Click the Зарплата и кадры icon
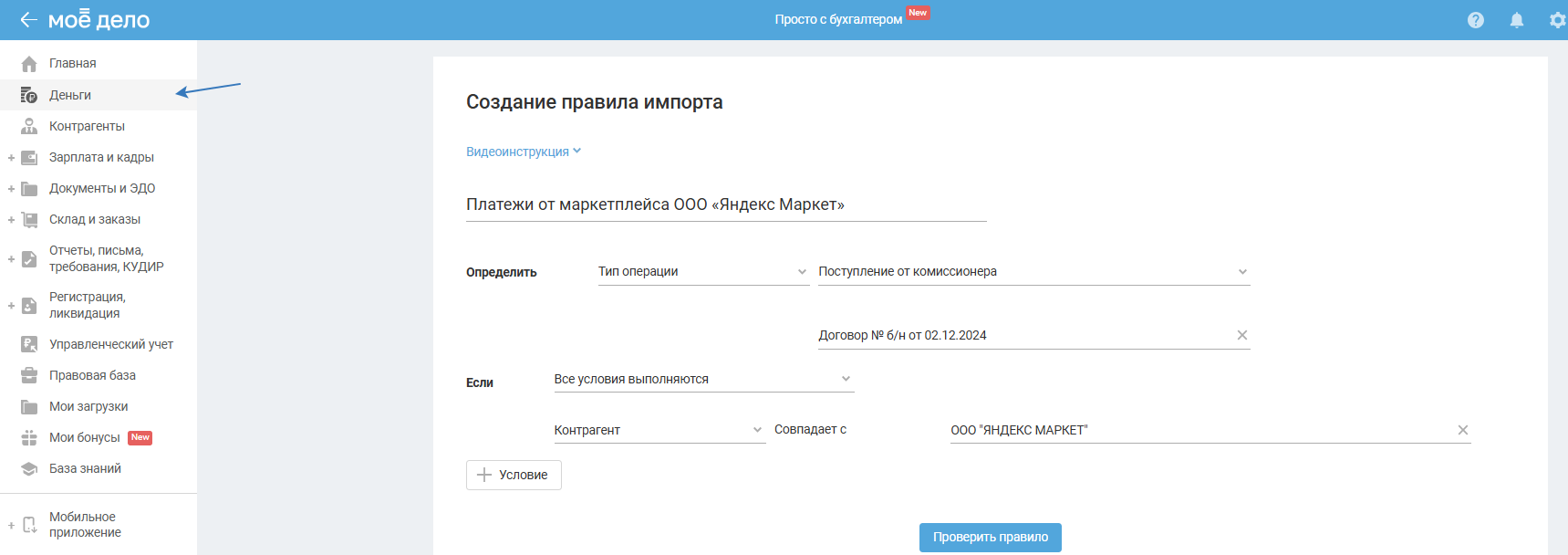The width and height of the screenshot is (1568, 555). (29, 157)
